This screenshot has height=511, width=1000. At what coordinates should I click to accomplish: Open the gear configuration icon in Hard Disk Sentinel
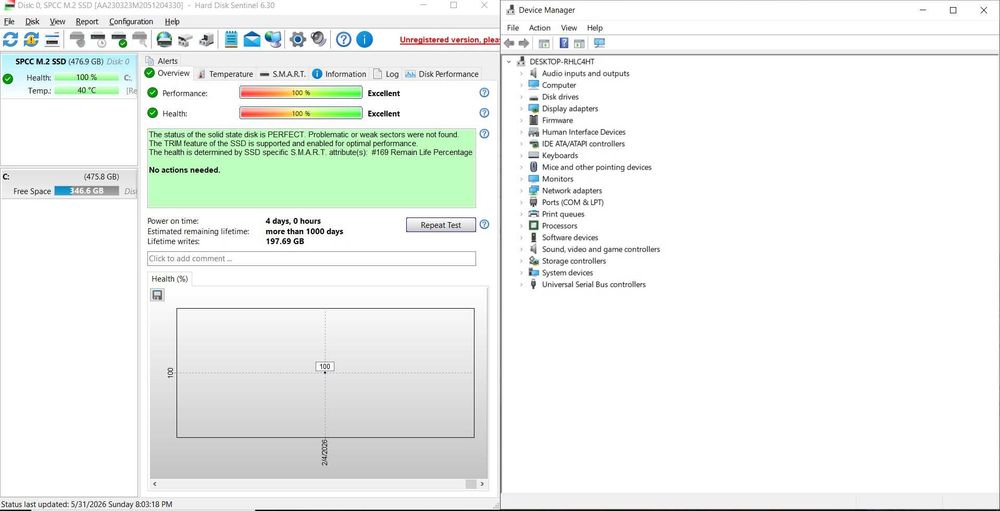click(x=297, y=40)
